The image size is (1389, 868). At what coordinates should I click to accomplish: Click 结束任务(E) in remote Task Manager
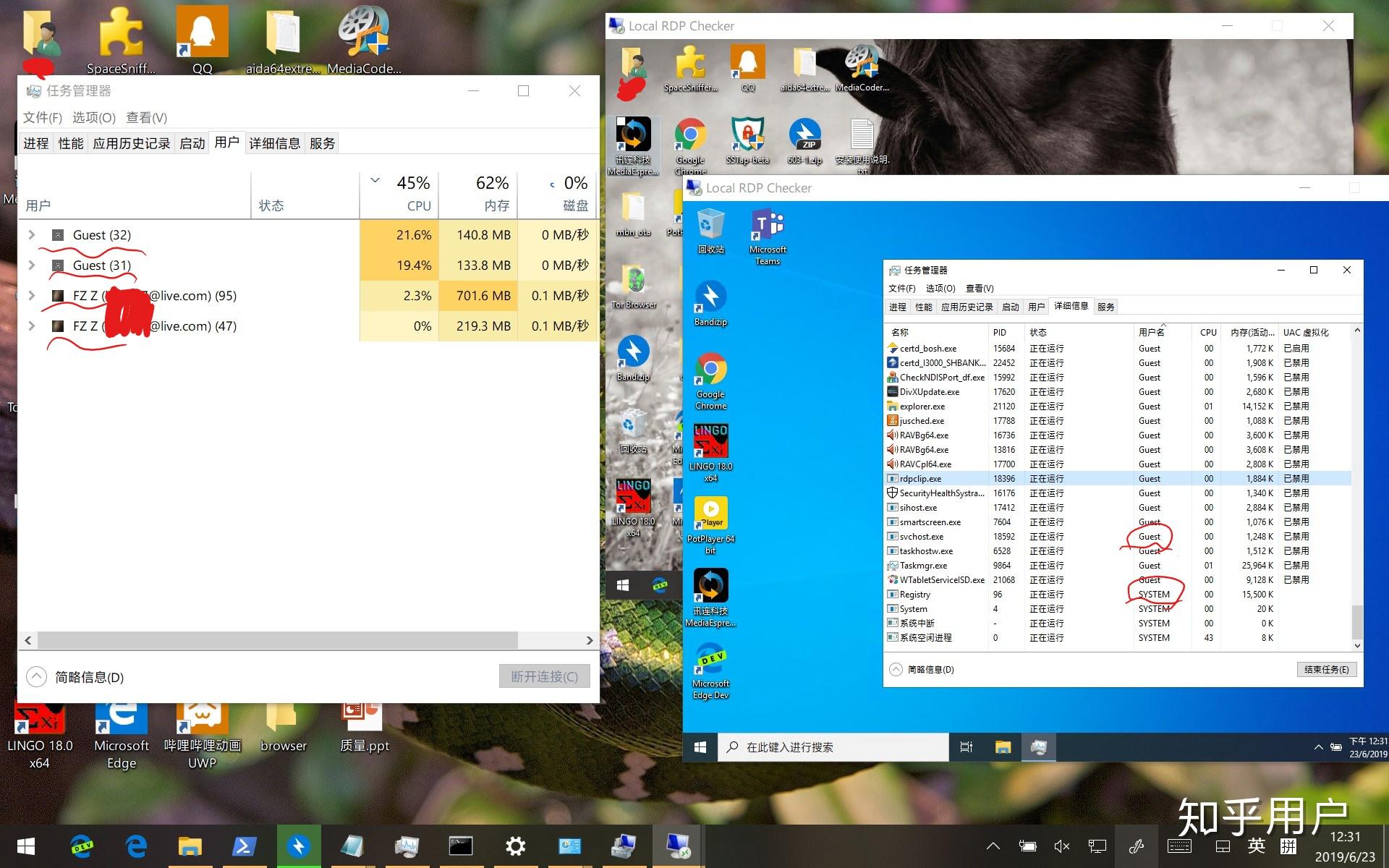(x=1327, y=670)
